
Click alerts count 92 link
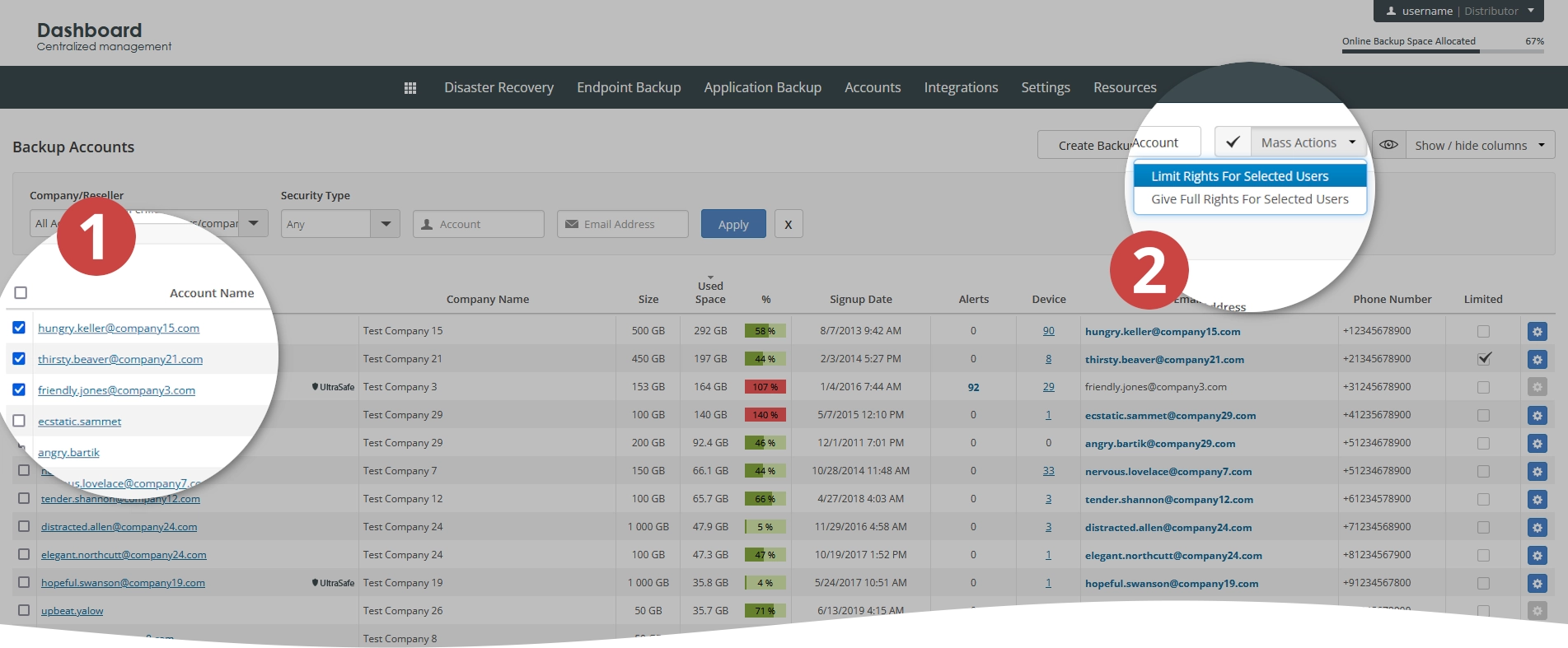[x=973, y=387]
